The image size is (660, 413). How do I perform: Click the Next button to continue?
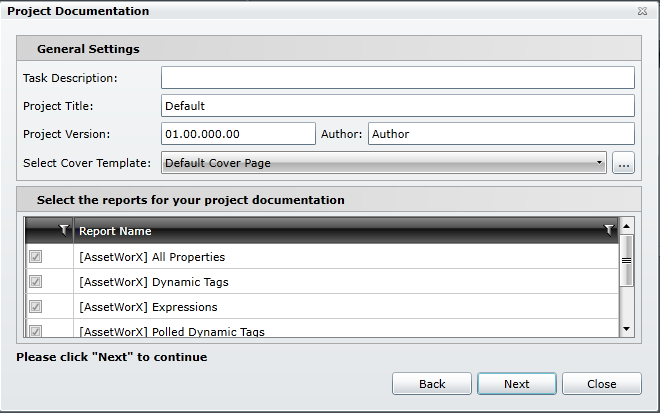(x=517, y=383)
